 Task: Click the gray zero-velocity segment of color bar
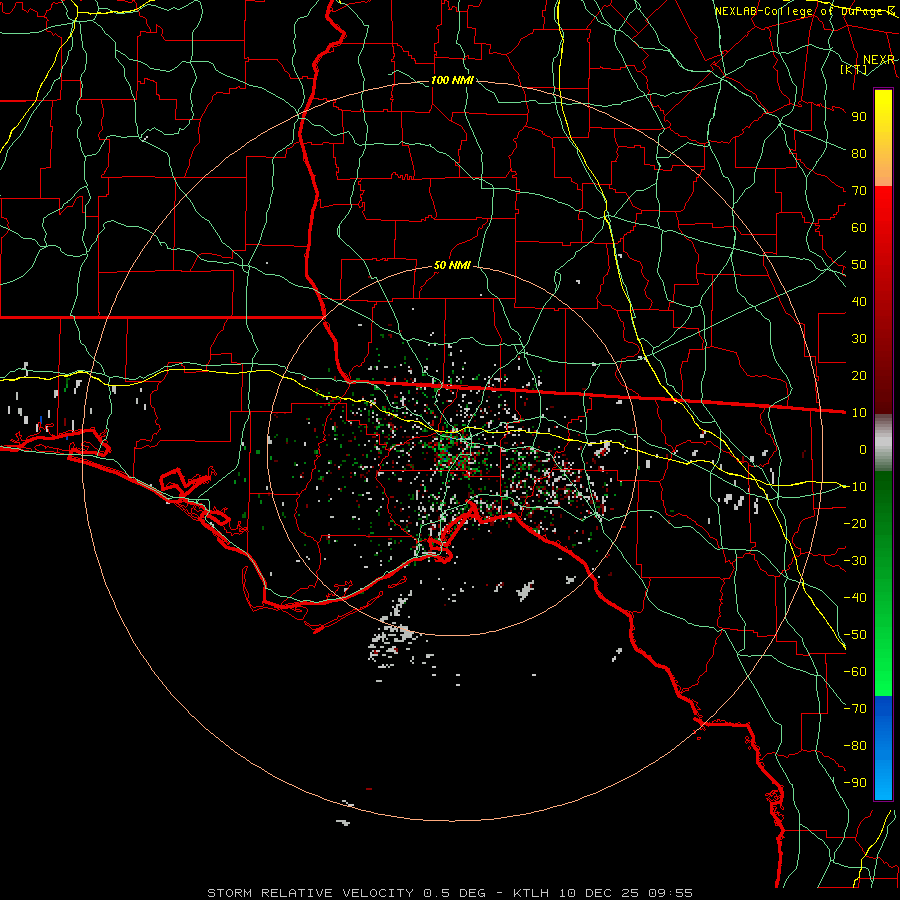click(883, 443)
